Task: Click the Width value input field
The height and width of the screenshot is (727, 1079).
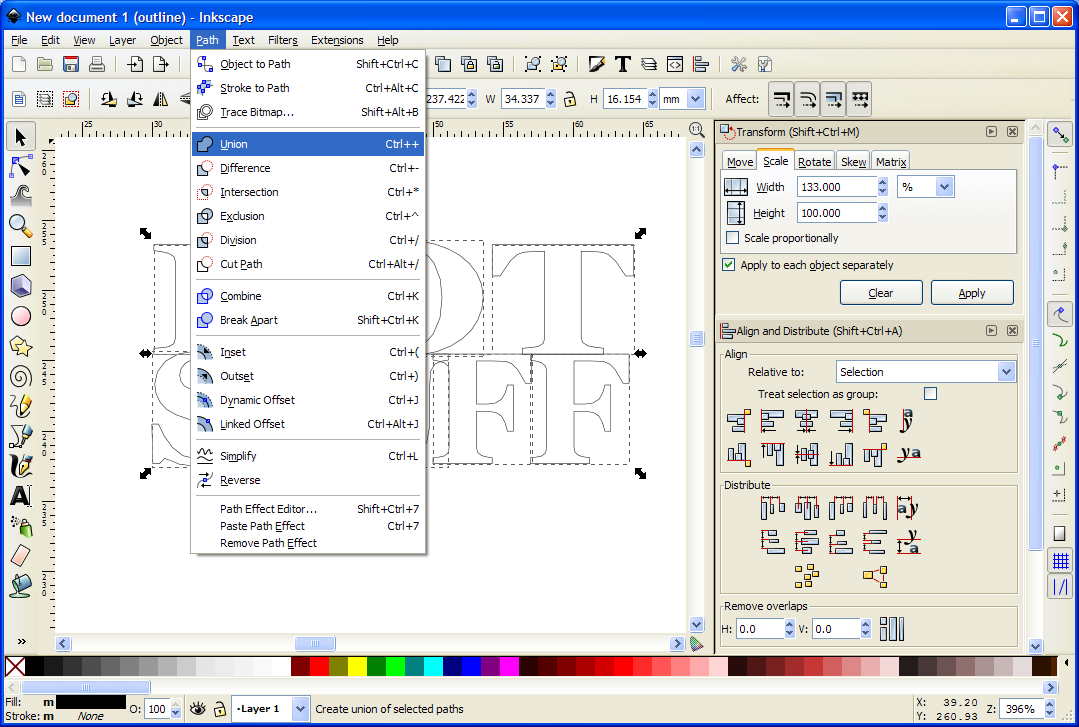Action: click(836, 187)
